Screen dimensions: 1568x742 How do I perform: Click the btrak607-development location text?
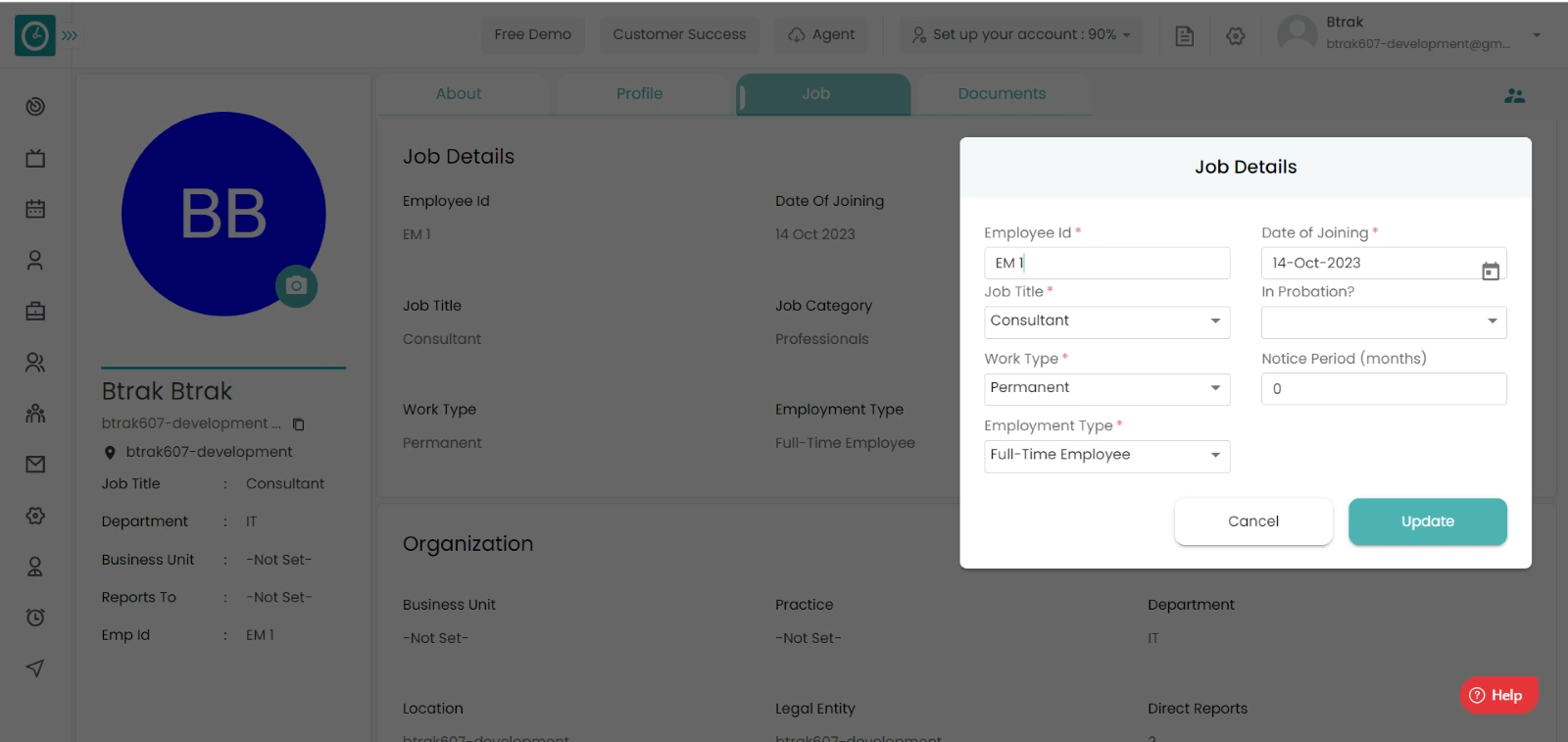point(209,452)
